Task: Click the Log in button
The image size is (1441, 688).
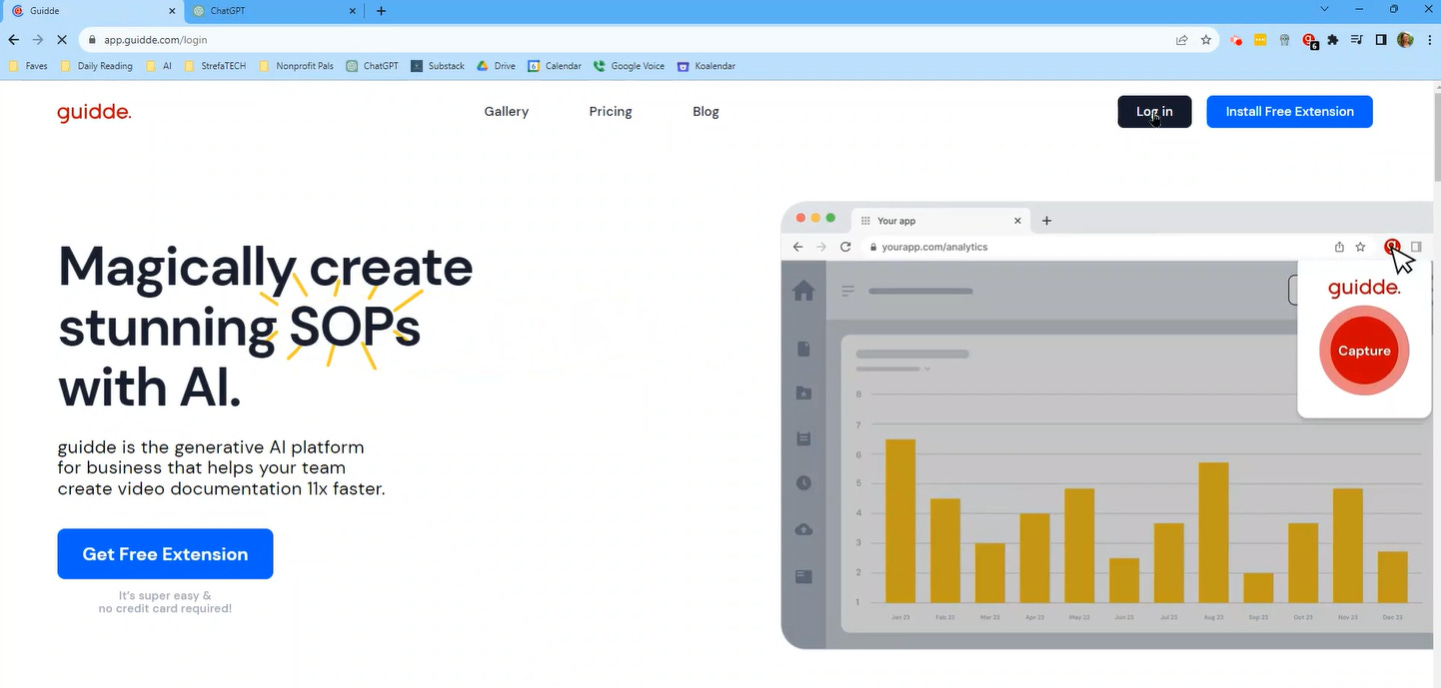Action: click(x=1154, y=112)
